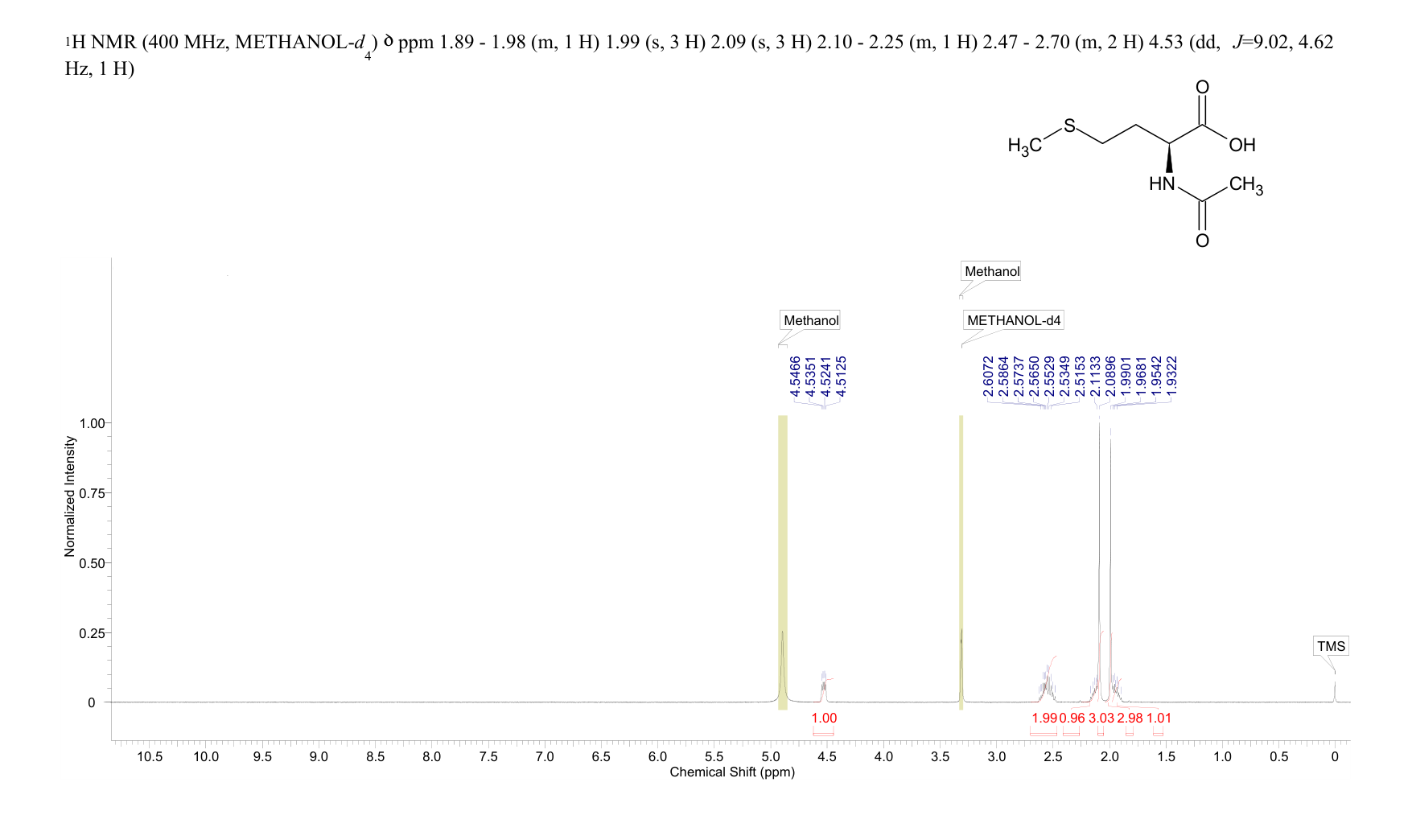Select the integral value 3.03
The height and width of the screenshot is (840, 1412).
tap(1101, 718)
